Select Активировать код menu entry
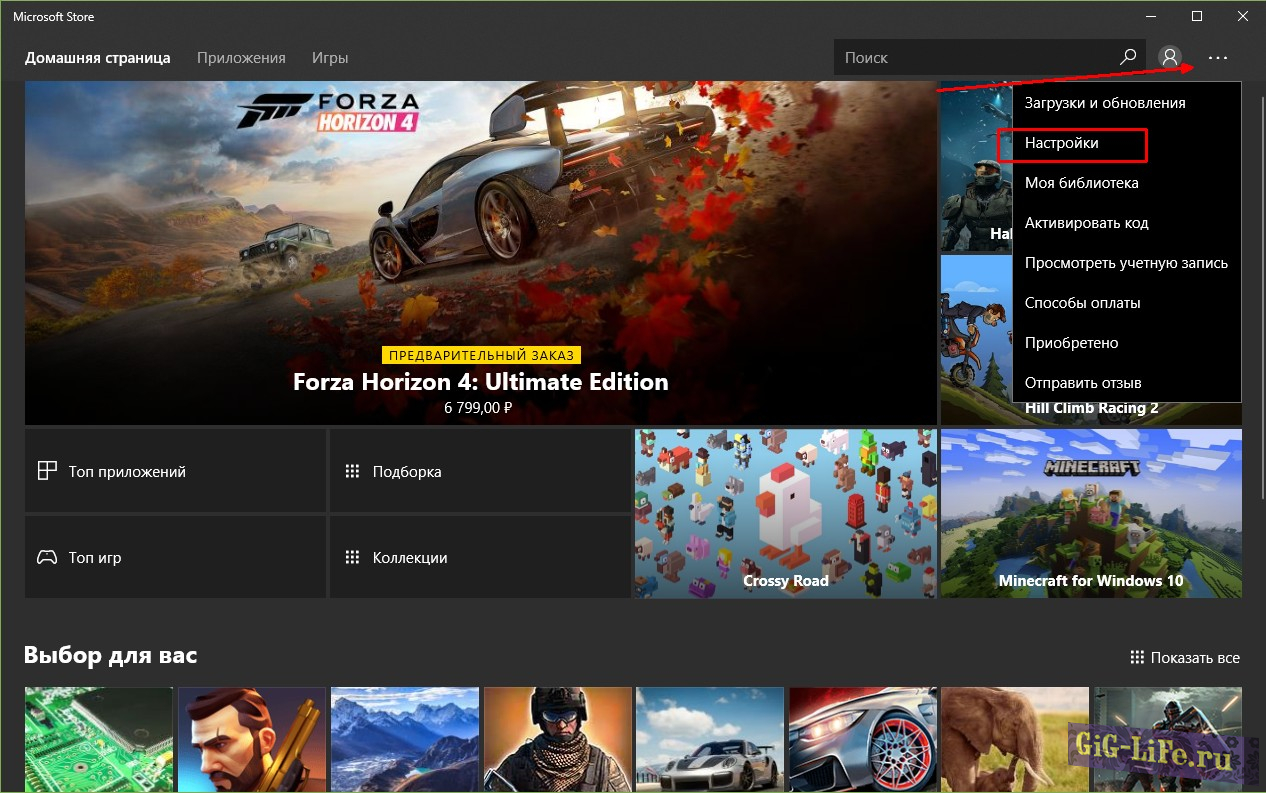Image resolution: width=1266 pixels, height=793 pixels. (1086, 223)
